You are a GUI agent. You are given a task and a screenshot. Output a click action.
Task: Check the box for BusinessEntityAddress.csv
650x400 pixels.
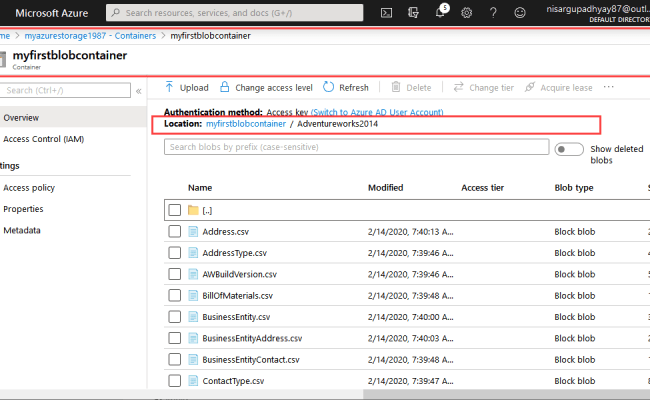(175, 338)
